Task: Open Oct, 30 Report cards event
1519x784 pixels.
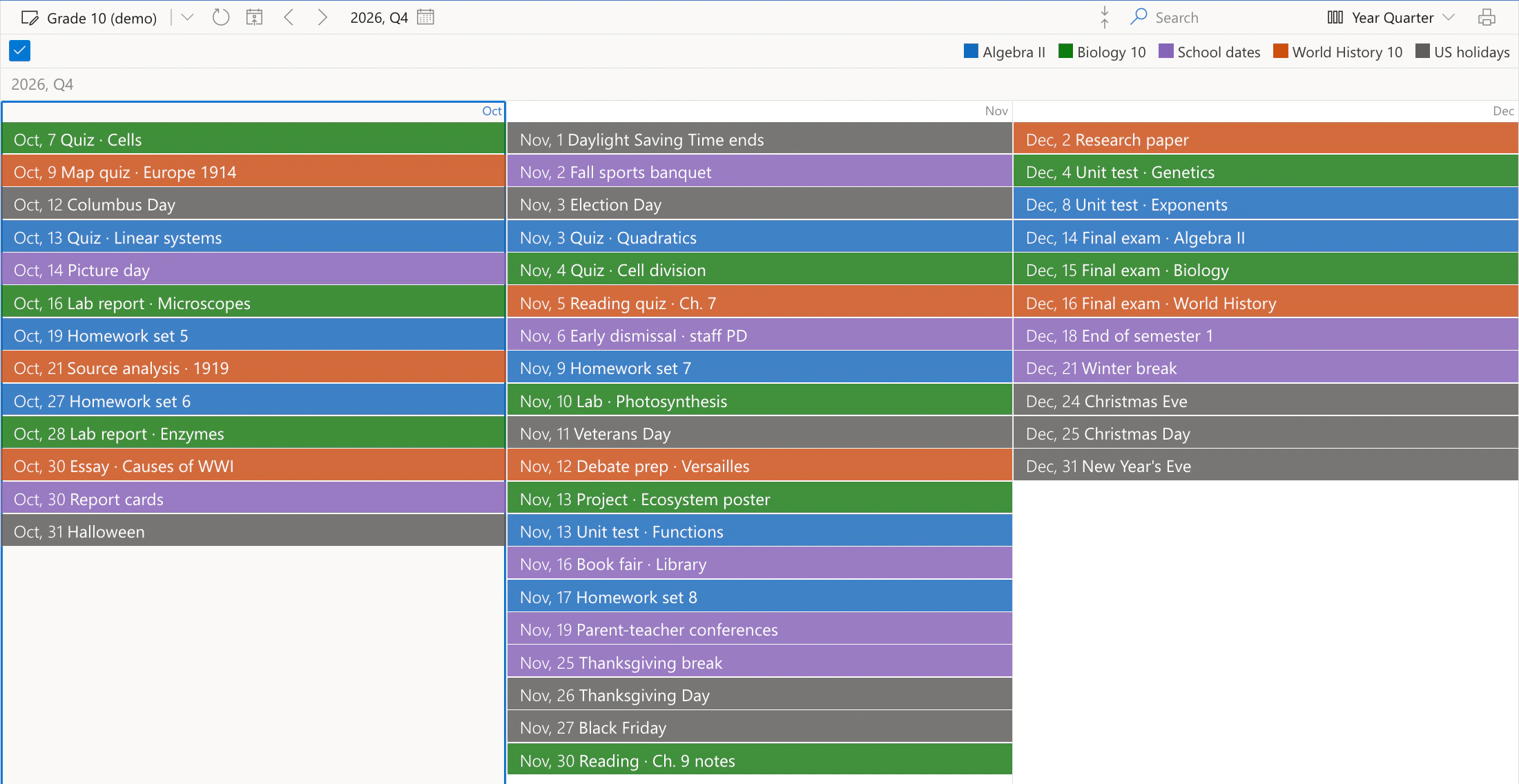Action: [253, 498]
